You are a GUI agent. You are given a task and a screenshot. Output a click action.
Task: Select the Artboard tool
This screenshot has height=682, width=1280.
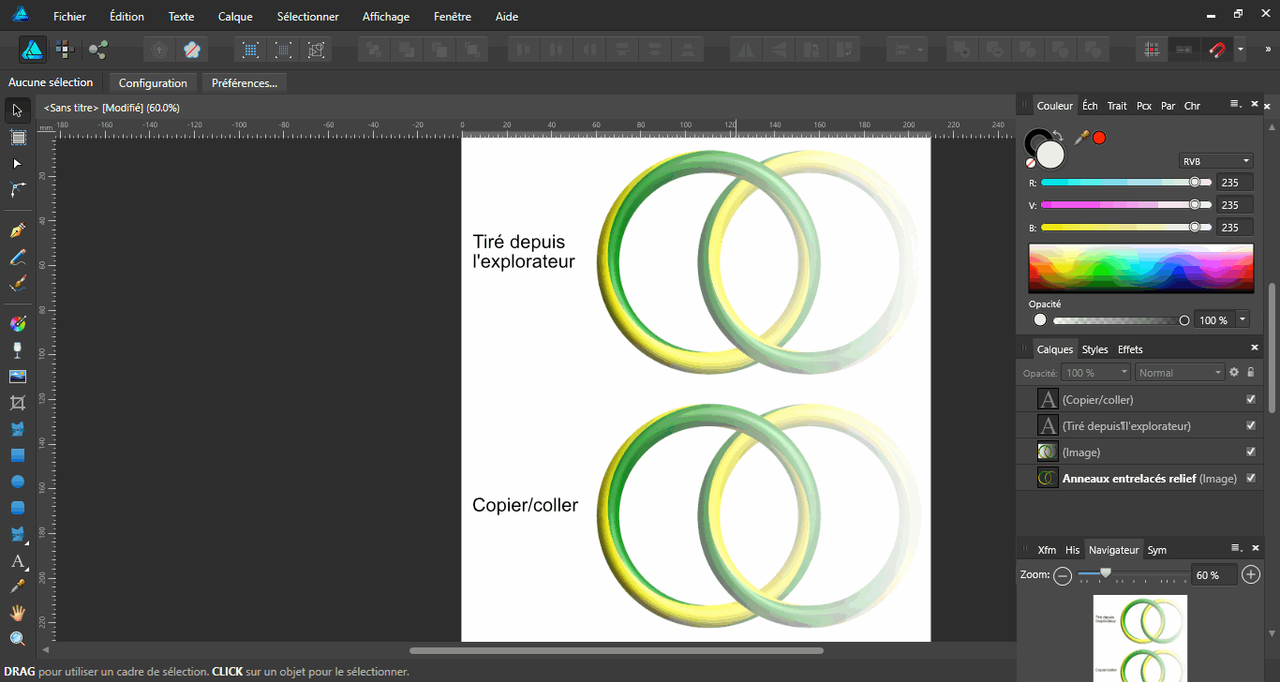tap(17, 137)
